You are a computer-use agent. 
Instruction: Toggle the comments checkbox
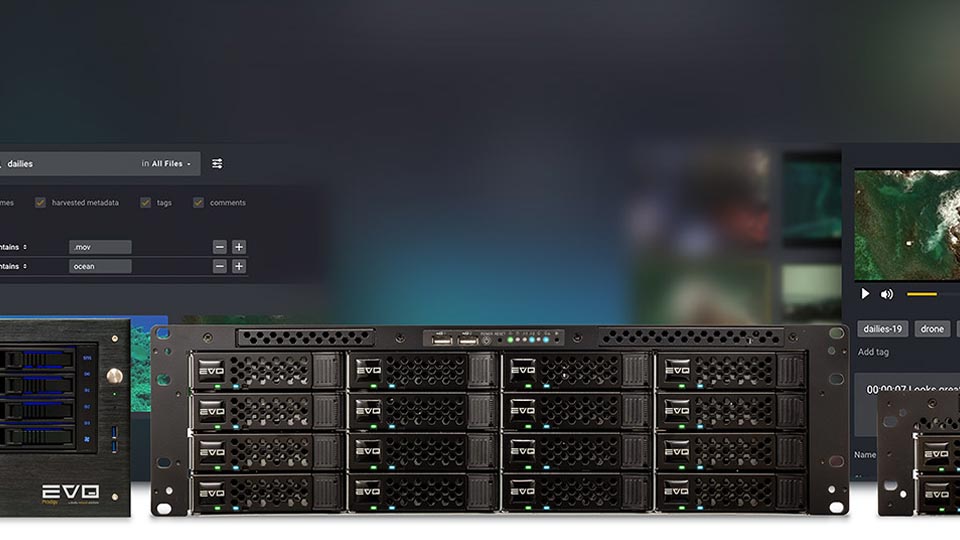pyautogui.click(x=198, y=202)
